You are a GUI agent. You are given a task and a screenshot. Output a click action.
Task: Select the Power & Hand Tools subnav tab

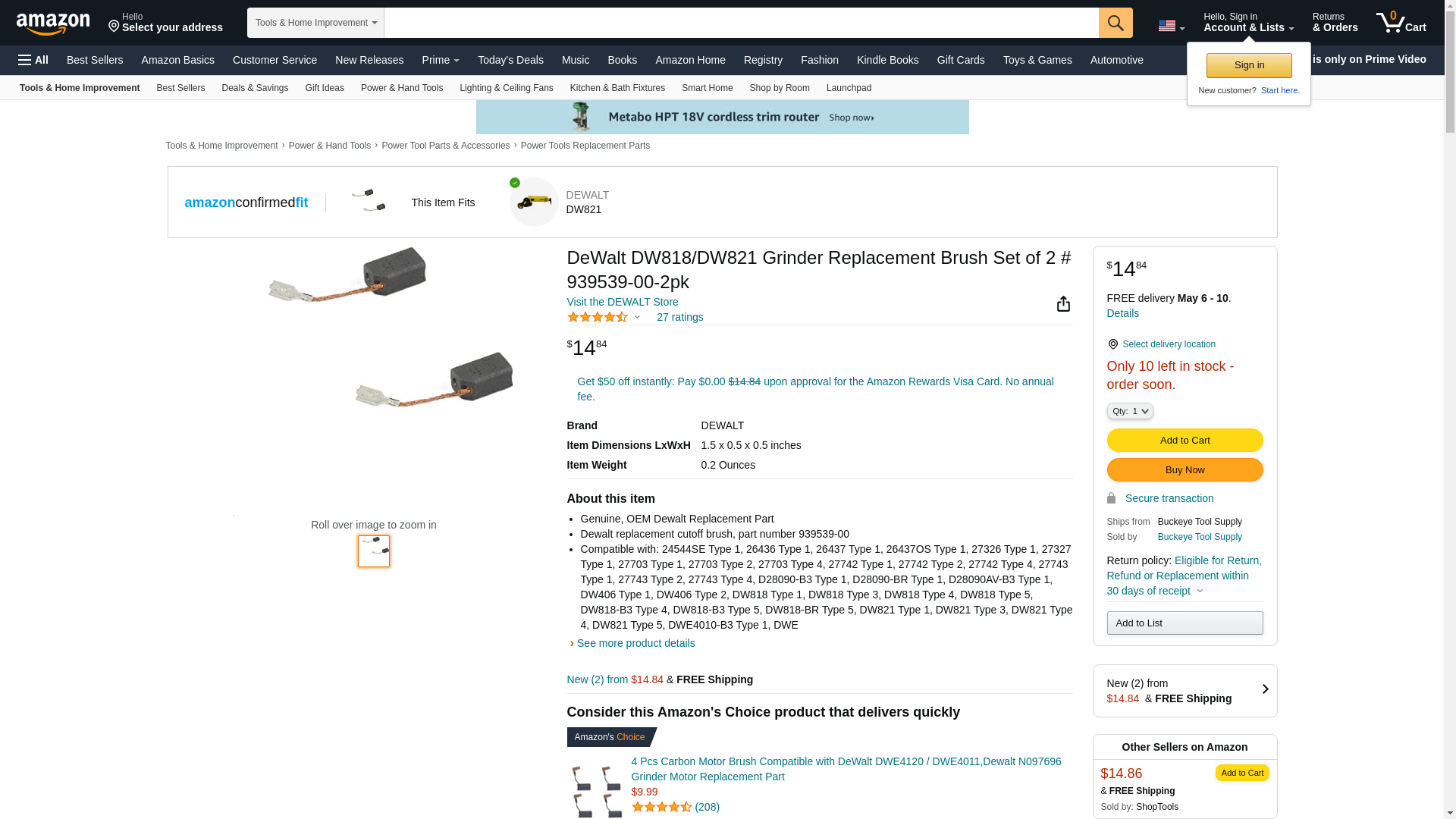coord(401,88)
